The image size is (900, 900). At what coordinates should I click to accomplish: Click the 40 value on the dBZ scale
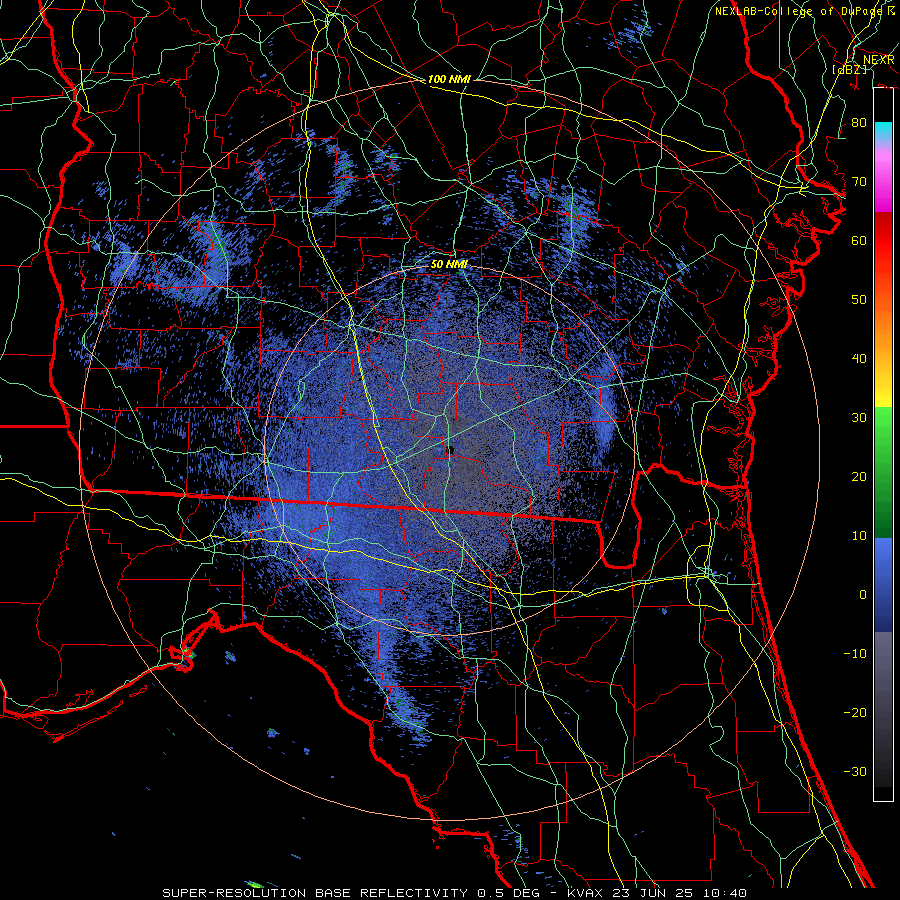pos(859,359)
